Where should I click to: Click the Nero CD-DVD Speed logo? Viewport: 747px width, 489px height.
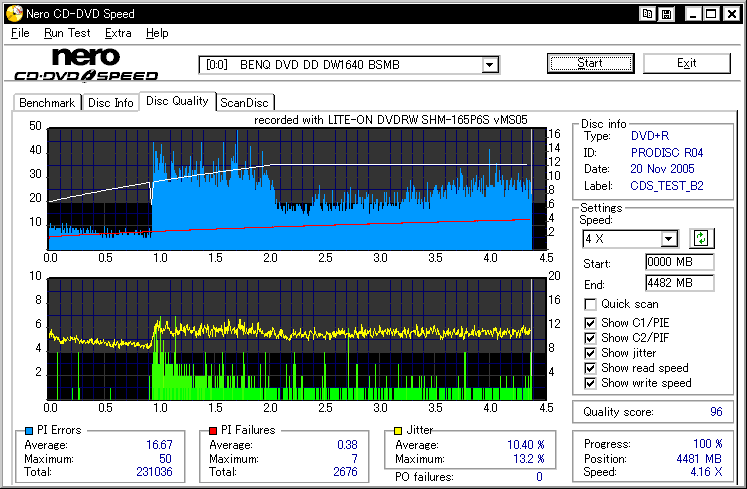85,64
